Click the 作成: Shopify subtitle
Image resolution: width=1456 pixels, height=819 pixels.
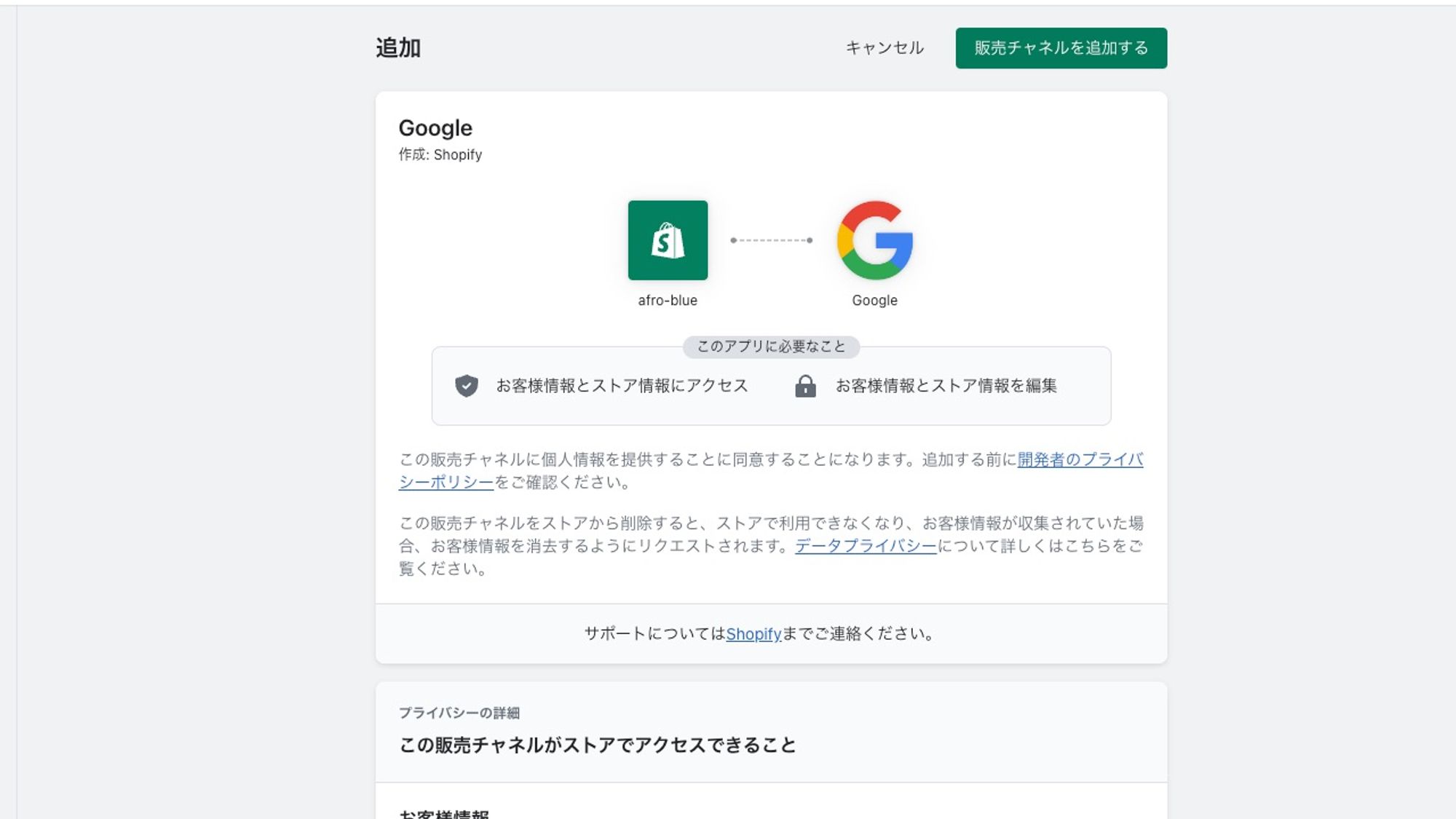tap(440, 154)
